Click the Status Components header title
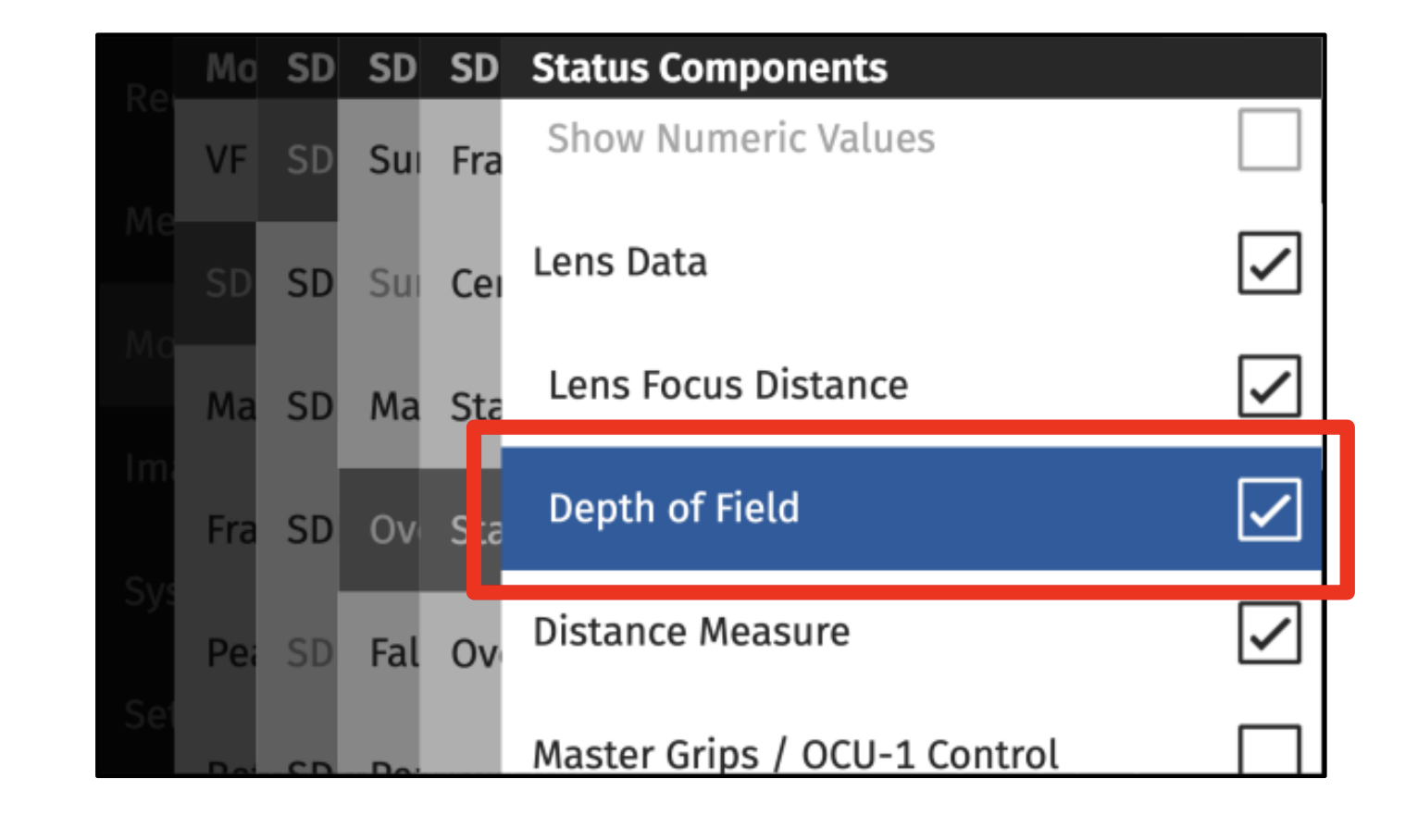The width and height of the screenshot is (1418, 840). [x=709, y=68]
